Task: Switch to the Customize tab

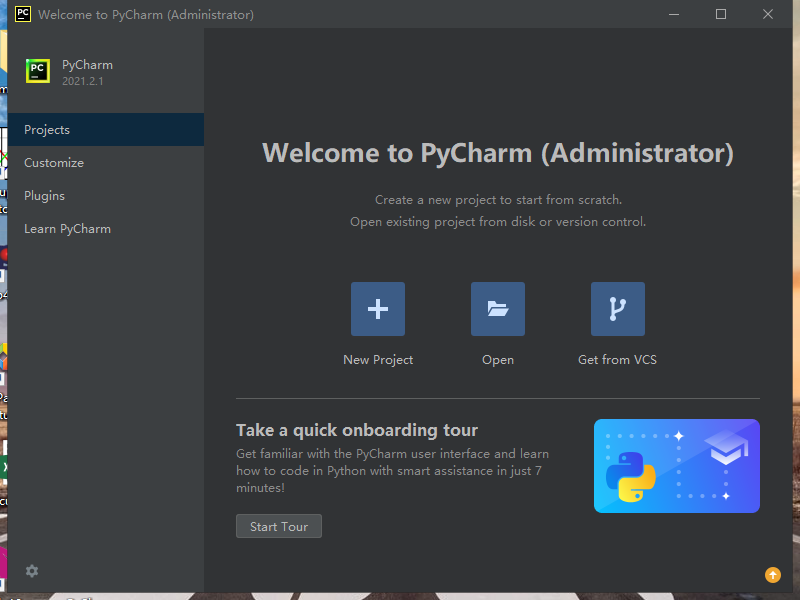Action: [x=106, y=163]
